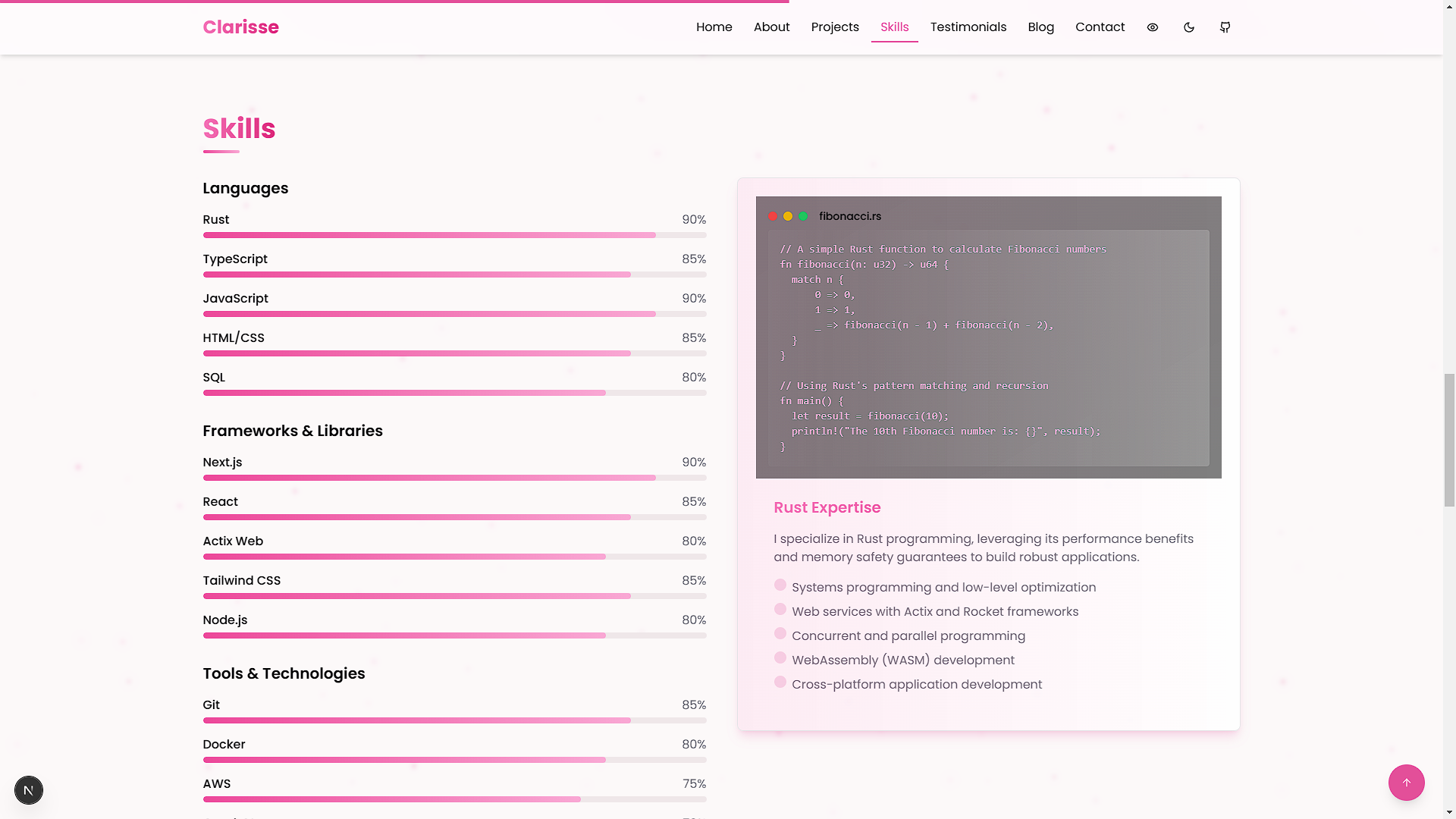Open the GitHub profile icon
The image size is (1456, 819).
click(x=1224, y=27)
